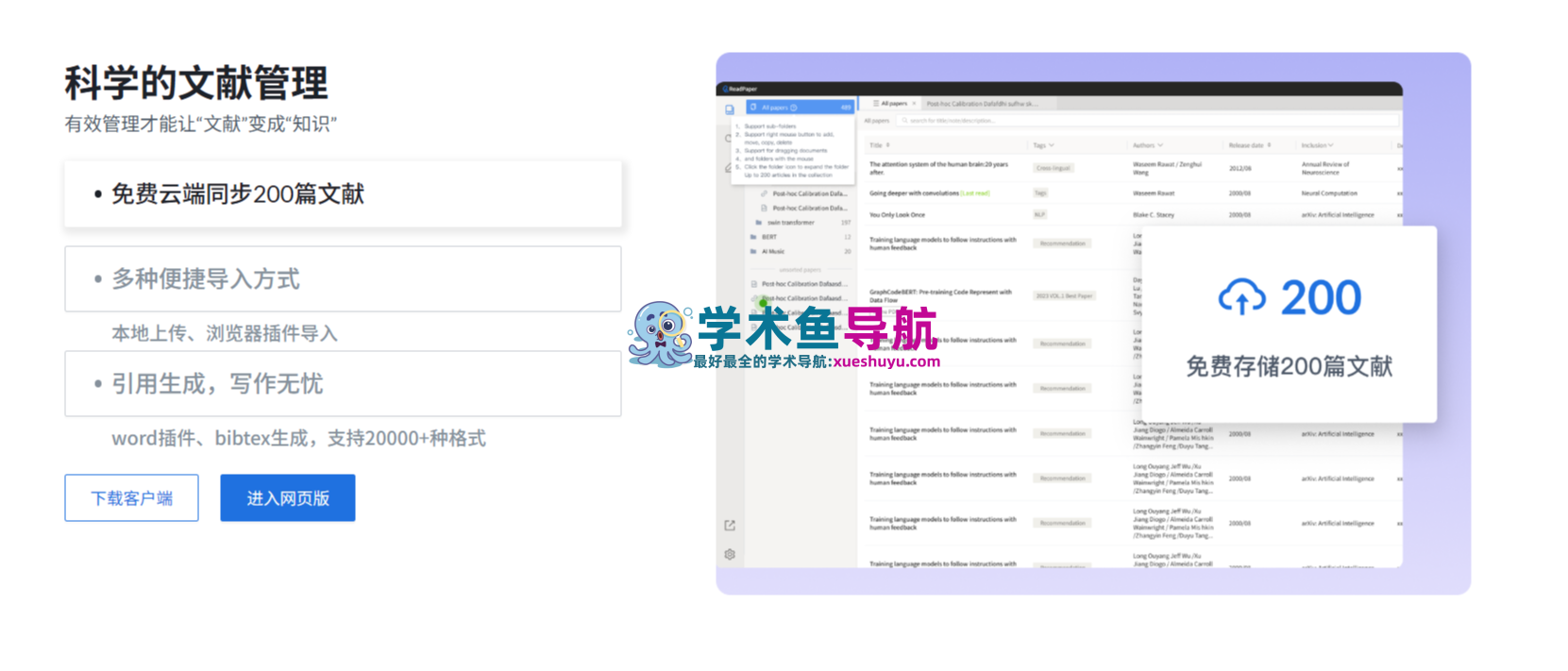The width and height of the screenshot is (1568, 671).
Task: Open the AI Music folder
Action: (x=801, y=251)
